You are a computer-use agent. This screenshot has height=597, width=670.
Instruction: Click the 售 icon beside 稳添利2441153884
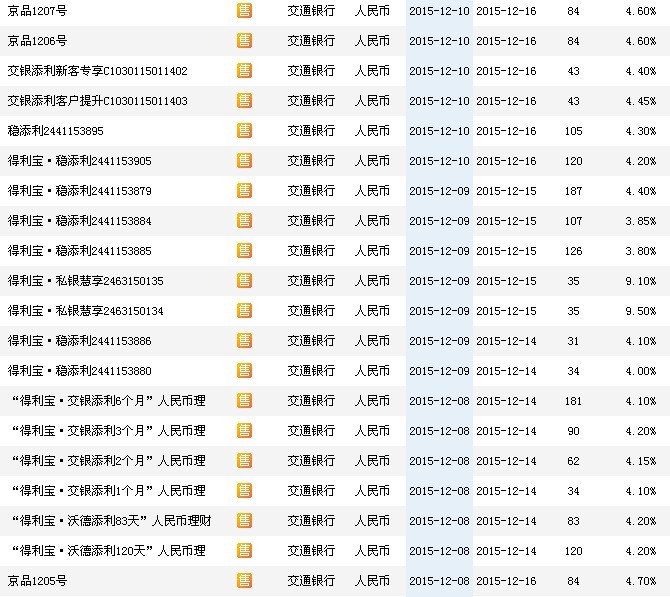click(244, 221)
